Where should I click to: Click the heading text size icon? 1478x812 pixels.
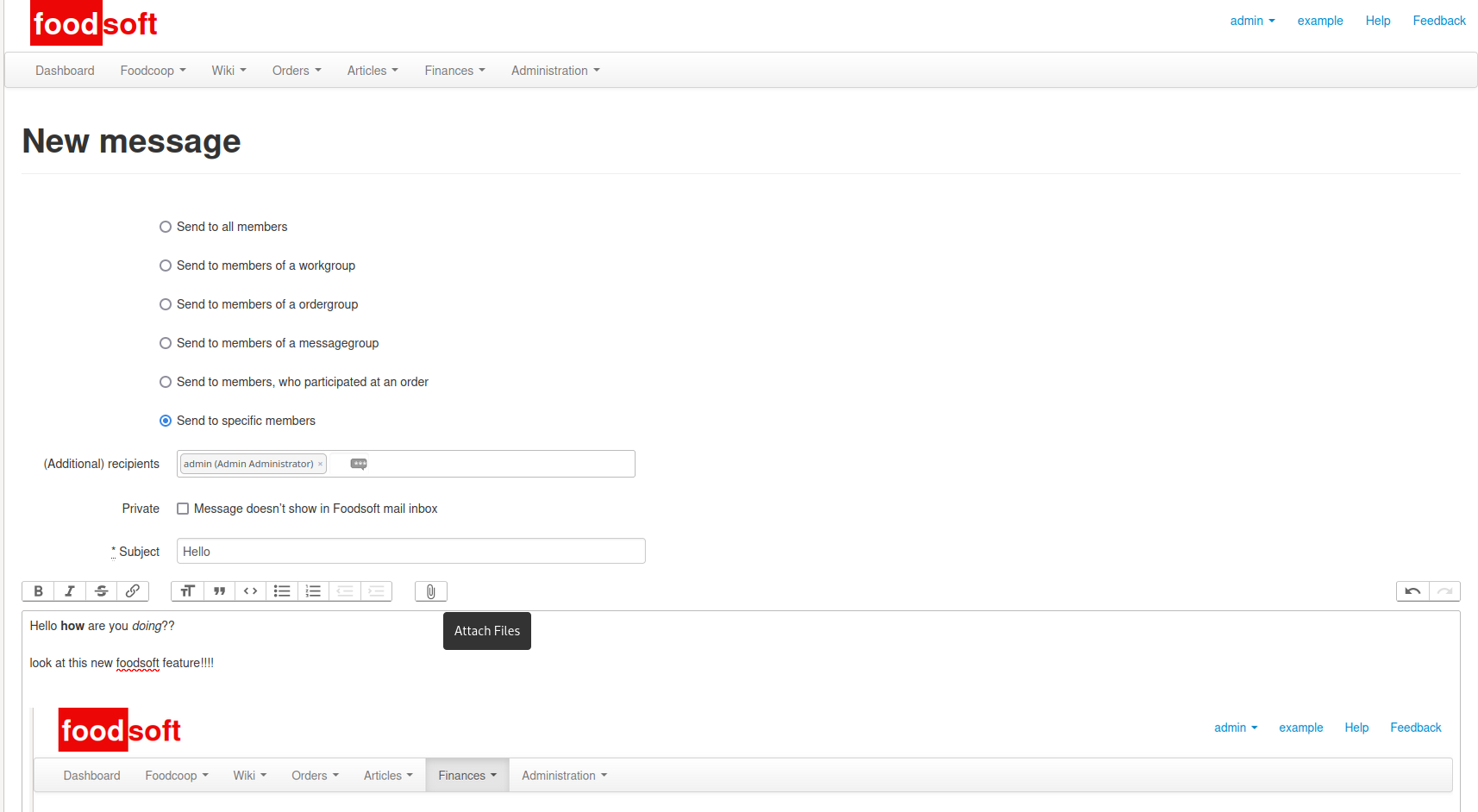pyautogui.click(x=187, y=591)
